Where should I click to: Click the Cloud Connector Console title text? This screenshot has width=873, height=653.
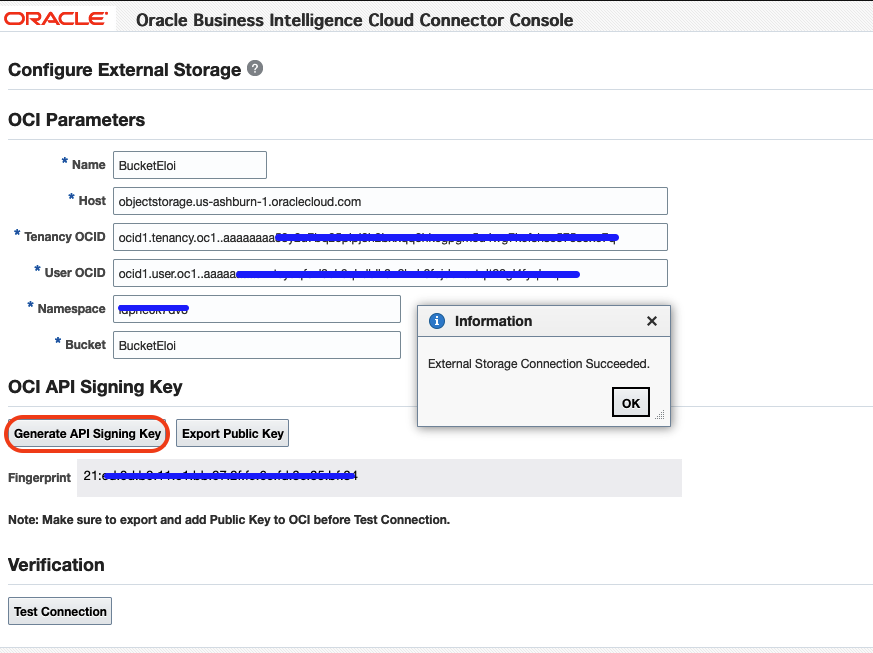[x=354, y=19]
